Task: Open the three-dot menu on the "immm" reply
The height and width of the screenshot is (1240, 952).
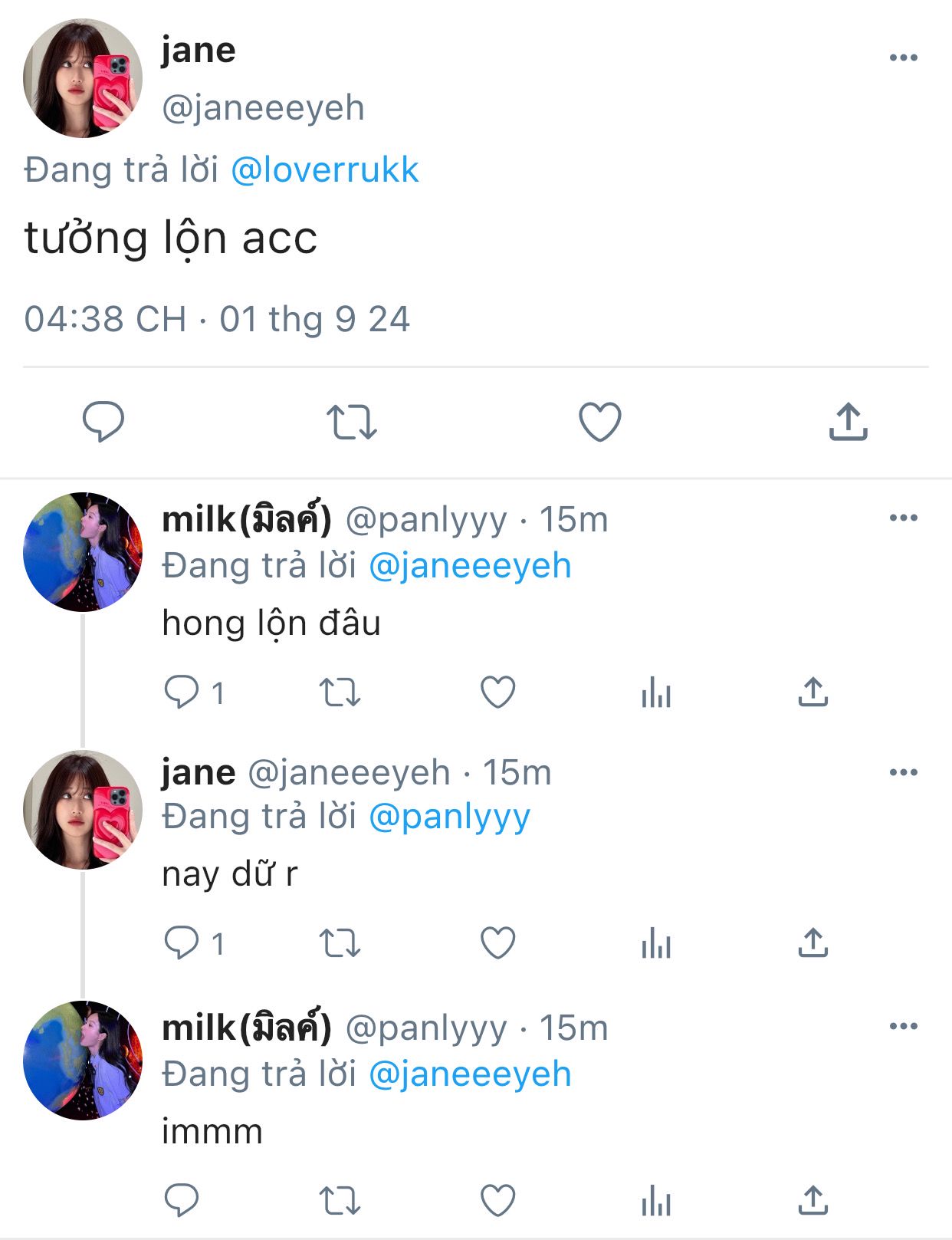Action: pyautogui.click(x=903, y=1026)
